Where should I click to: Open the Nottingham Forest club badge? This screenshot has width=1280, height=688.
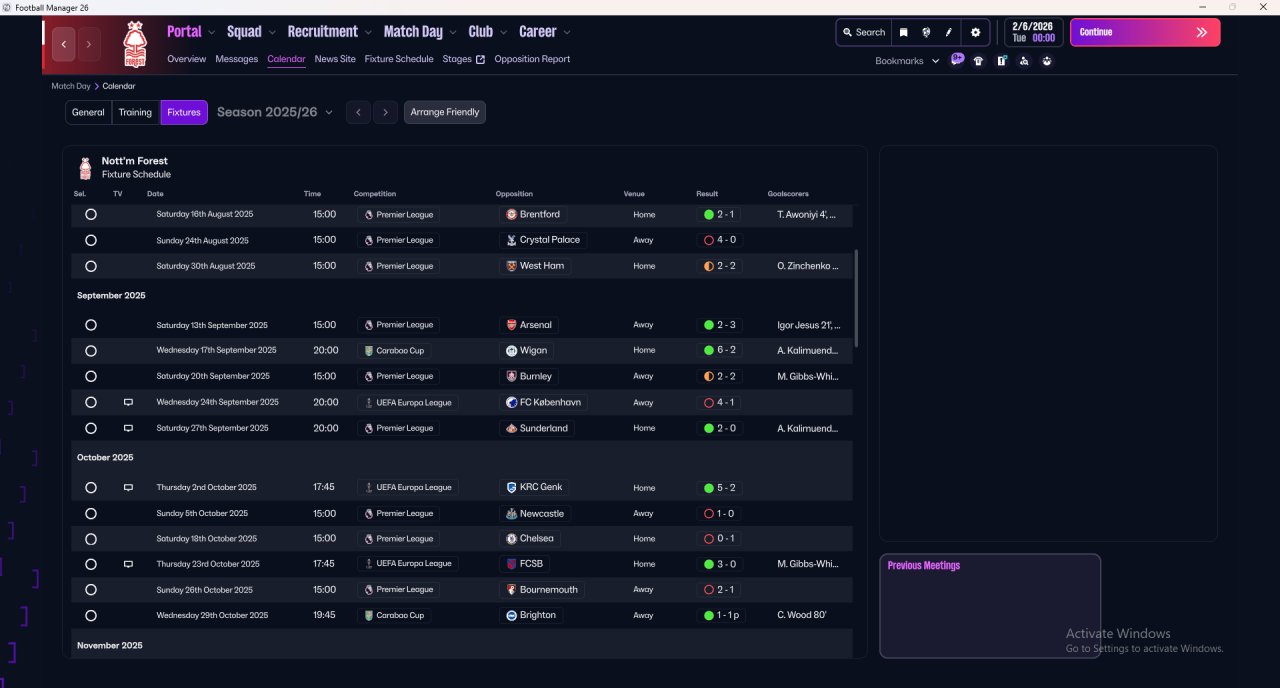pos(134,45)
